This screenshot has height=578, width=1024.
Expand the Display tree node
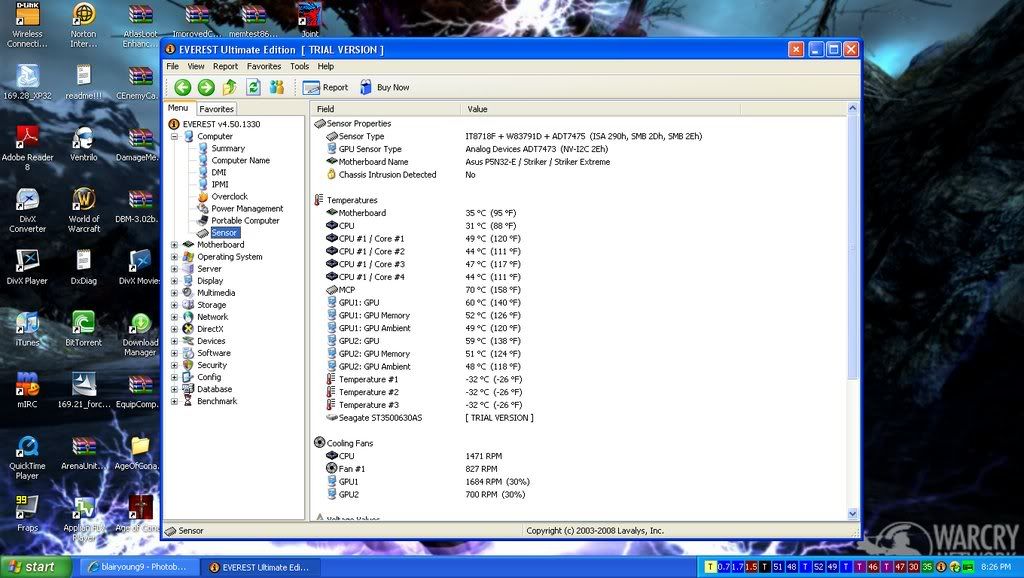174,281
